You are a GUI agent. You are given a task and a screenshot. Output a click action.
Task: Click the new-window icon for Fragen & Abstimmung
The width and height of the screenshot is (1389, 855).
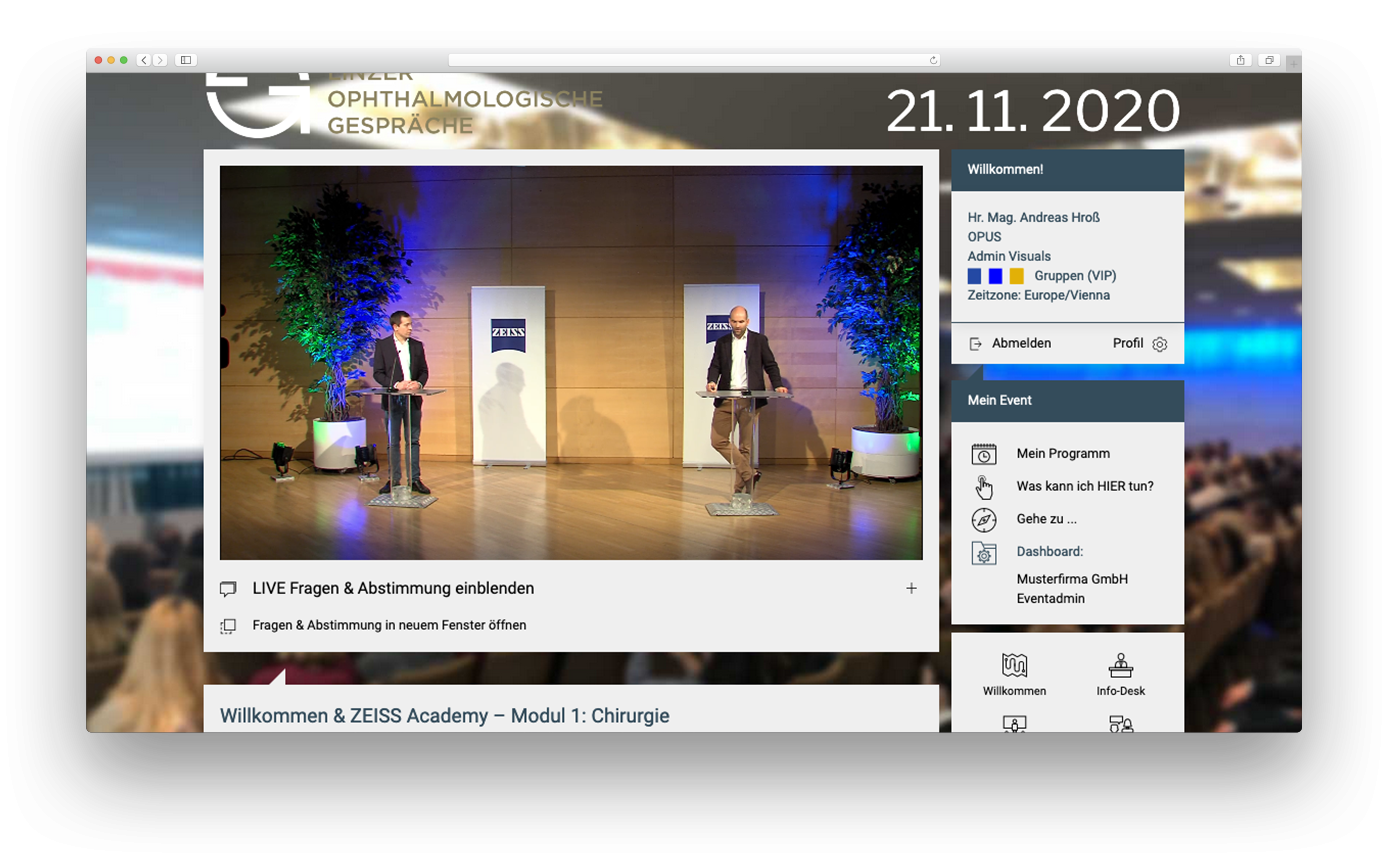(x=228, y=626)
